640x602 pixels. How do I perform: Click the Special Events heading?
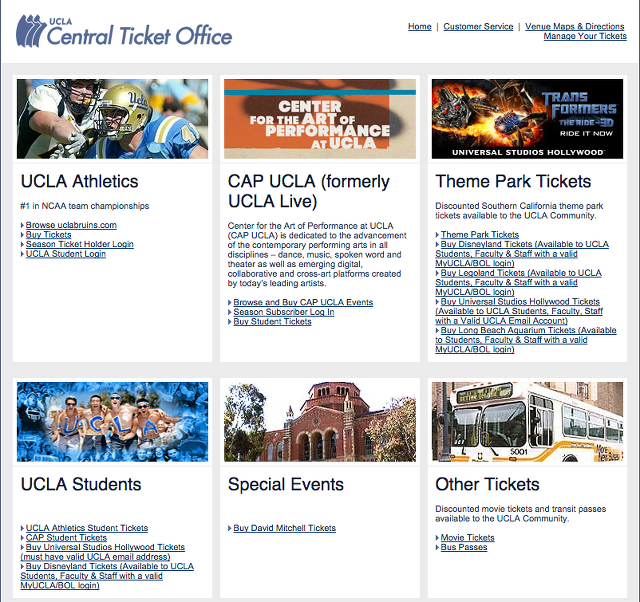point(286,484)
